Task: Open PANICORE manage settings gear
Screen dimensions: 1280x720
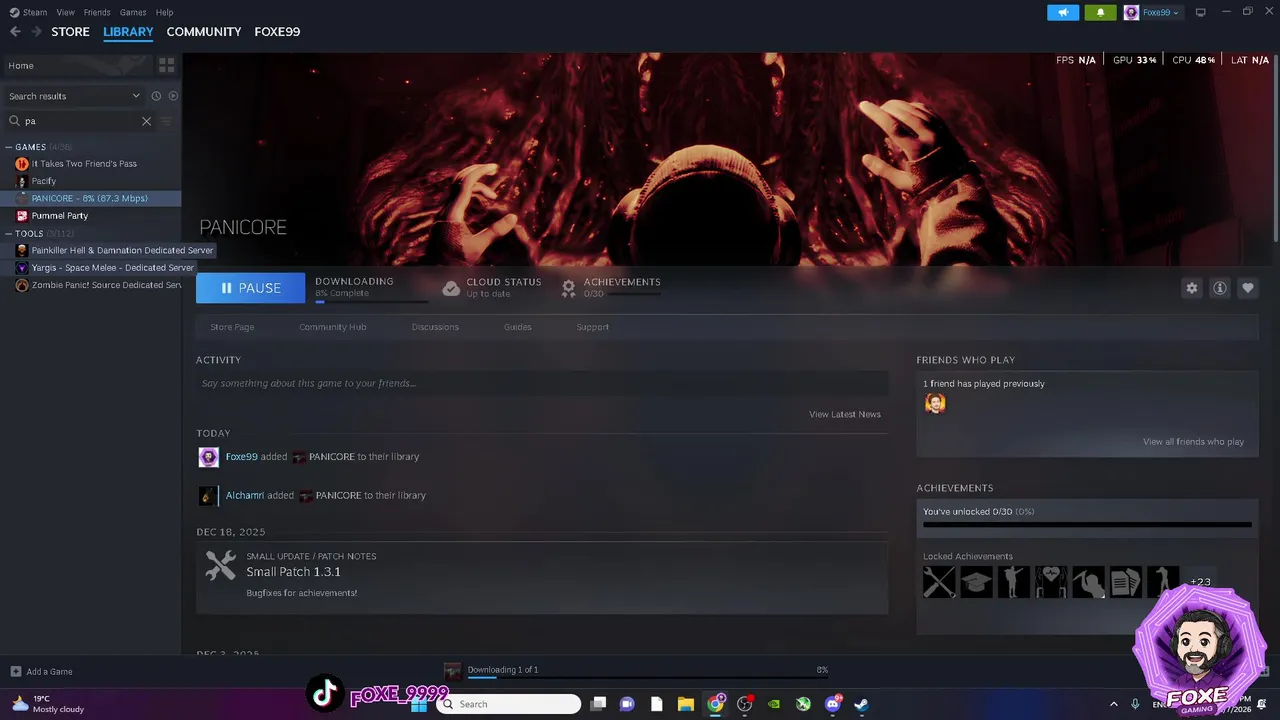Action: click(1192, 288)
